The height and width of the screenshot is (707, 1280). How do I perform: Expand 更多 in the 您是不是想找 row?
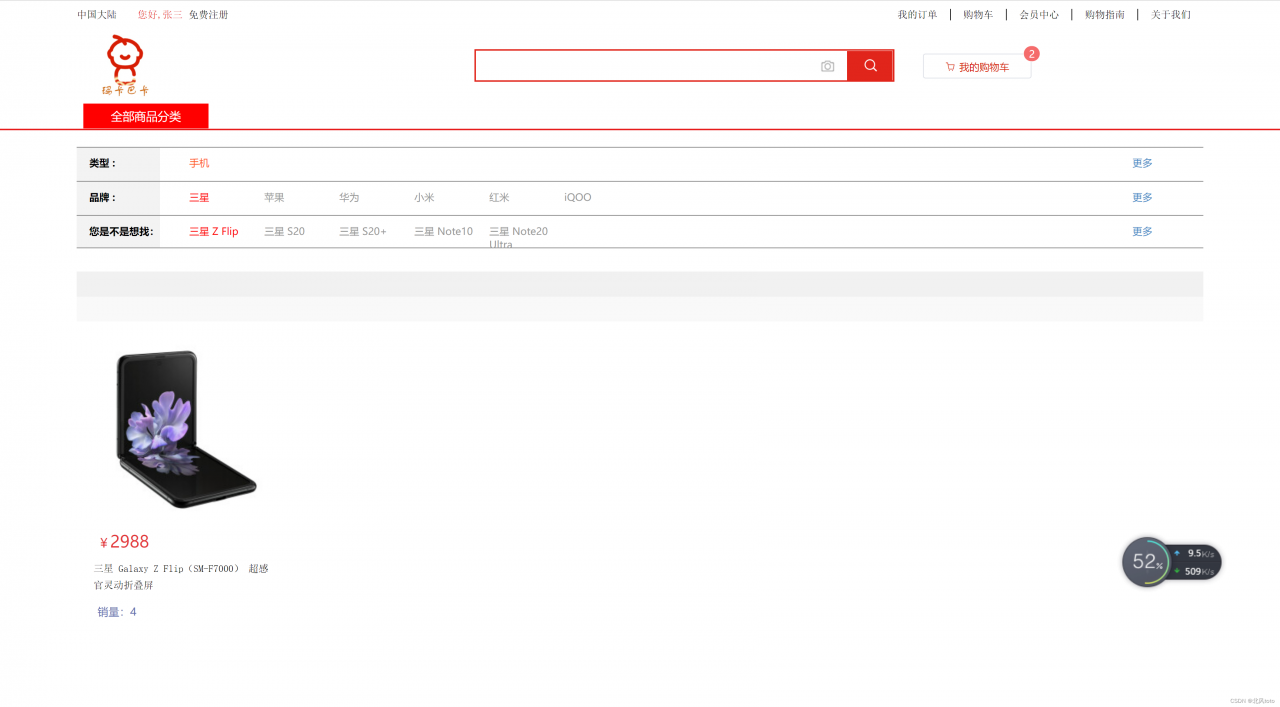pos(1142,231)
